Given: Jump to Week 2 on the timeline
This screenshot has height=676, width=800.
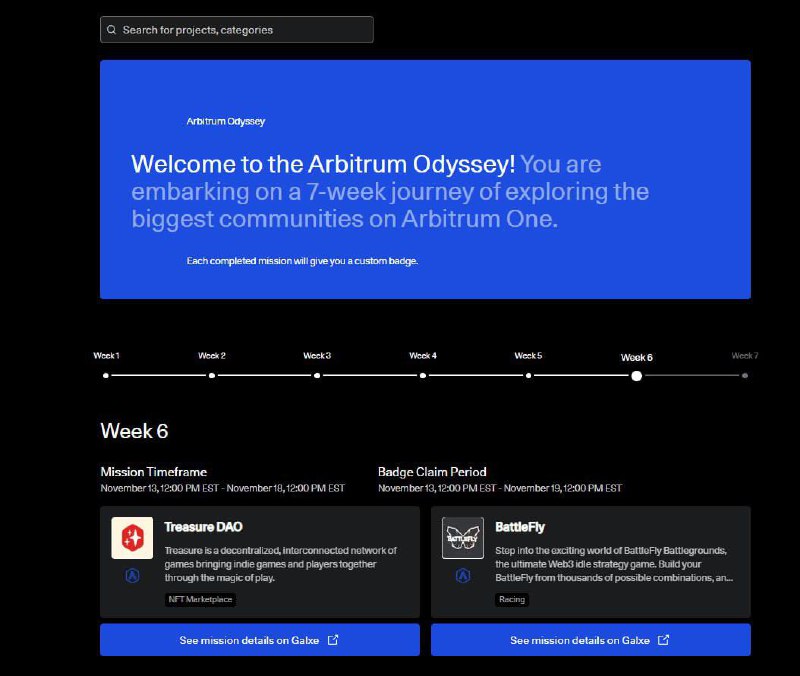Looking at the screenshot, I should (212, 375).
